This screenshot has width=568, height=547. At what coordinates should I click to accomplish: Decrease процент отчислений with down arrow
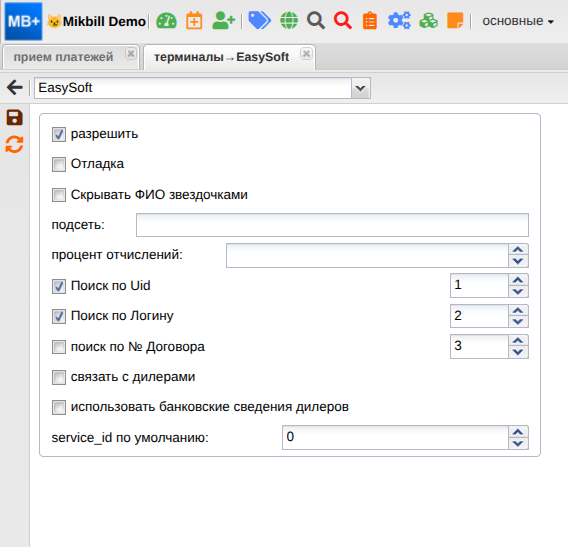pyautogui.click(x=518, y=261)
